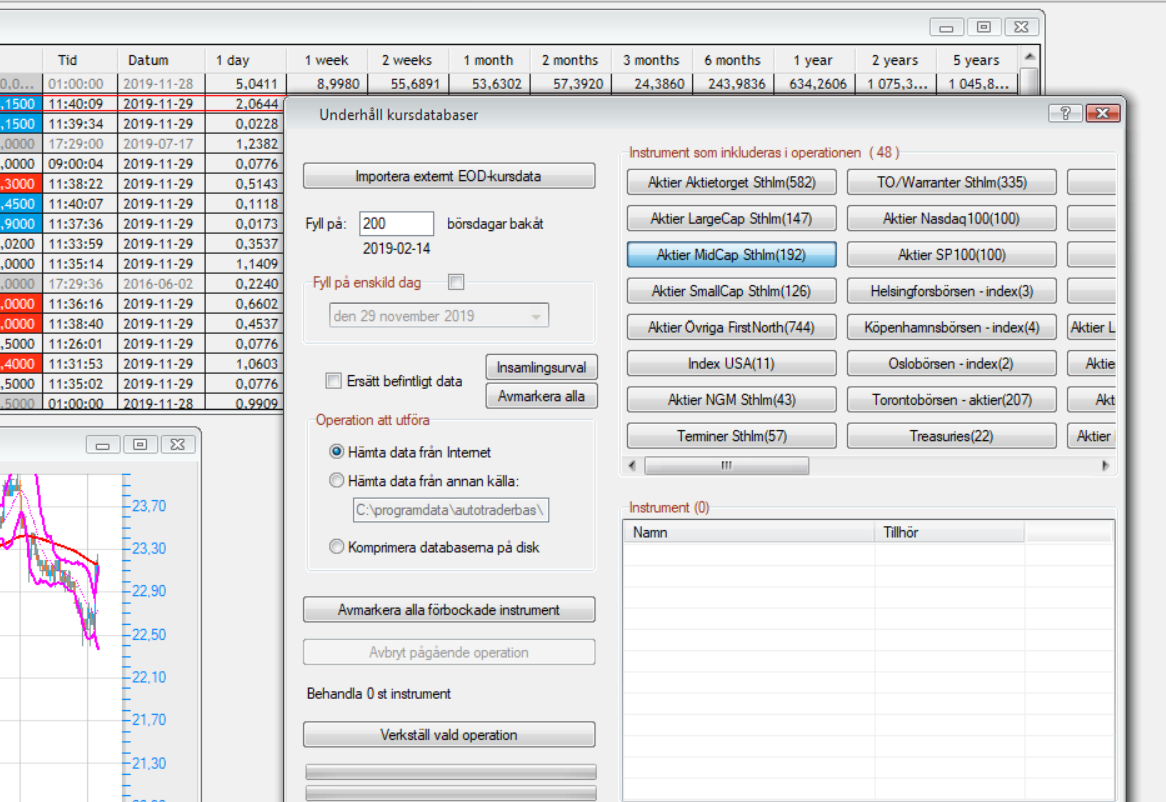Image resolution: width=1166 pixels, height=802 pixels.
Task: Click the Fyll på börsdagar input field
Action: tap(396, 224)
